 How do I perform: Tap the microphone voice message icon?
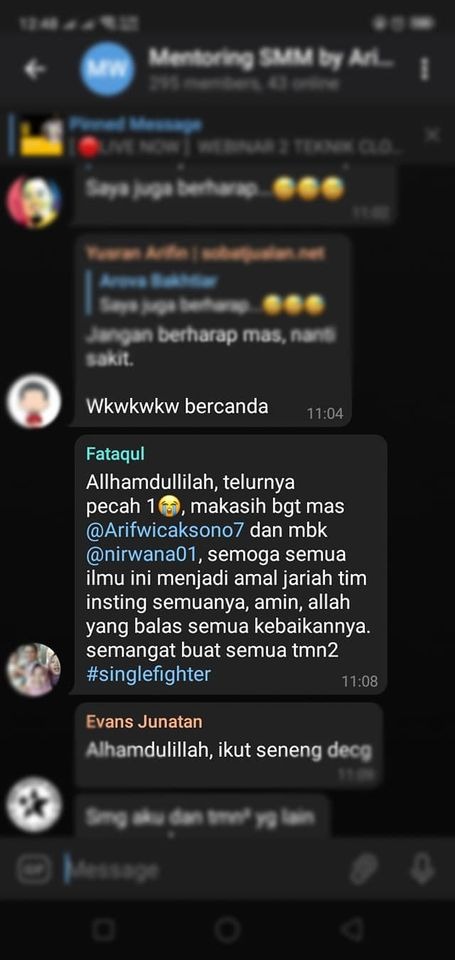[422, 869]
